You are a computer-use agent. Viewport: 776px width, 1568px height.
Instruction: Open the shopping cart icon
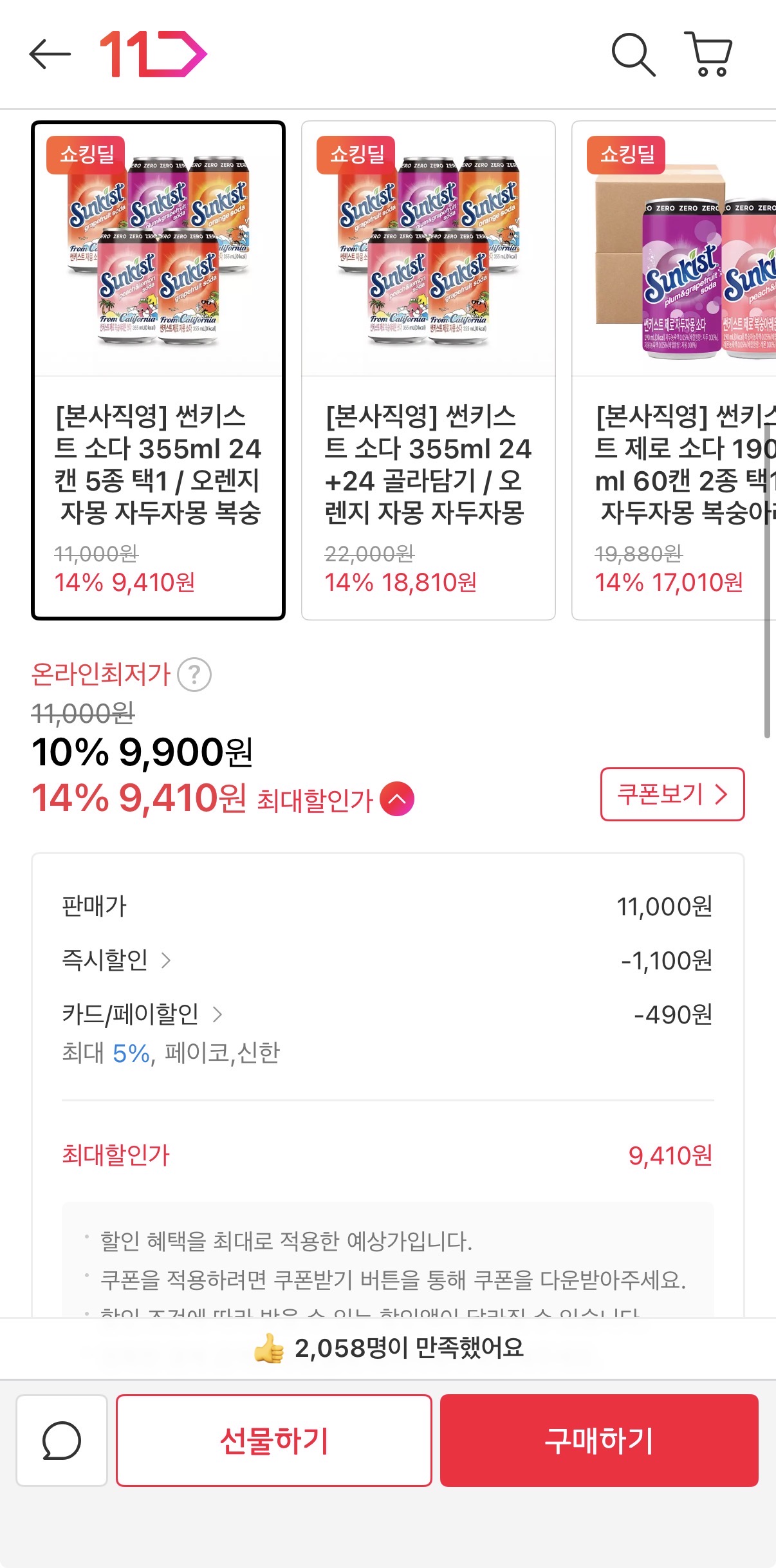708,54
